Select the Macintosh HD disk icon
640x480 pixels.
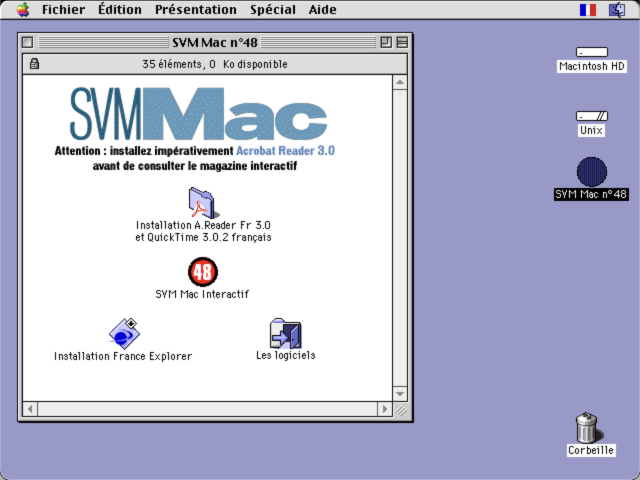click(591, 52)
